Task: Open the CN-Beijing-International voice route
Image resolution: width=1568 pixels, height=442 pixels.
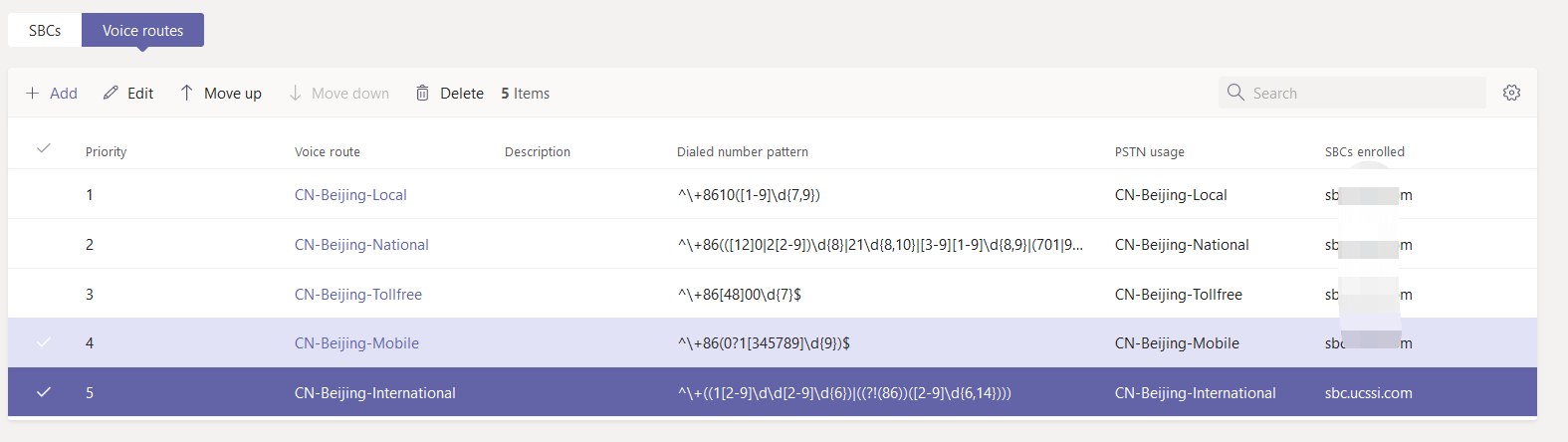Action: pyautogui.click(x=375, y=393)
